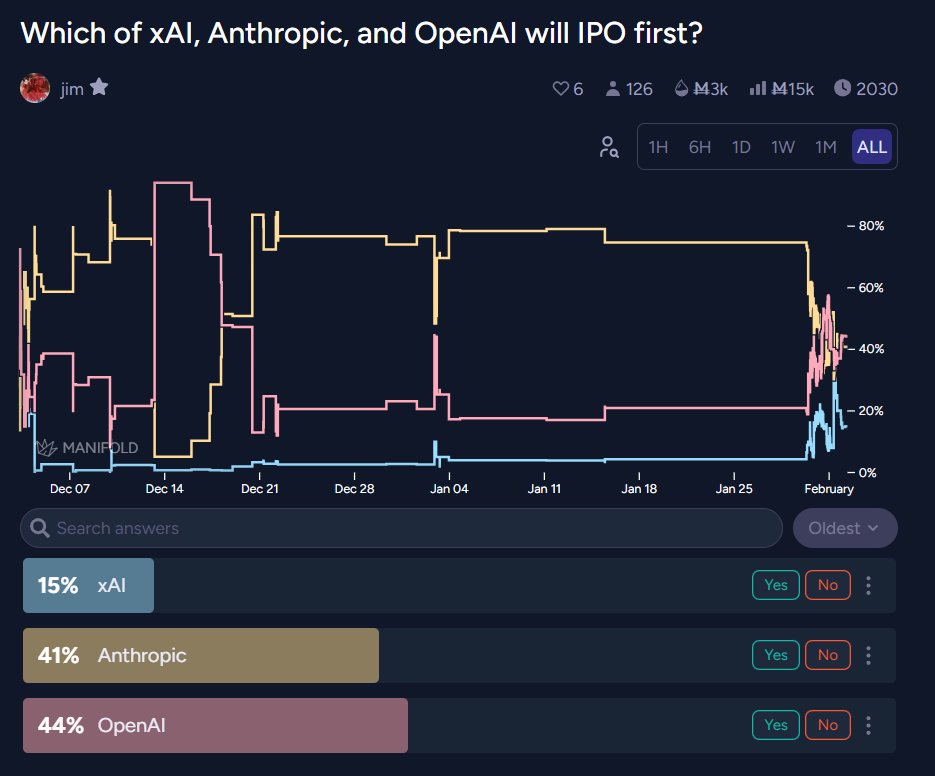The height and width of the screenshot is (776, 935).
Task: Click the 40% y-axis label
Action: [871, 348]
